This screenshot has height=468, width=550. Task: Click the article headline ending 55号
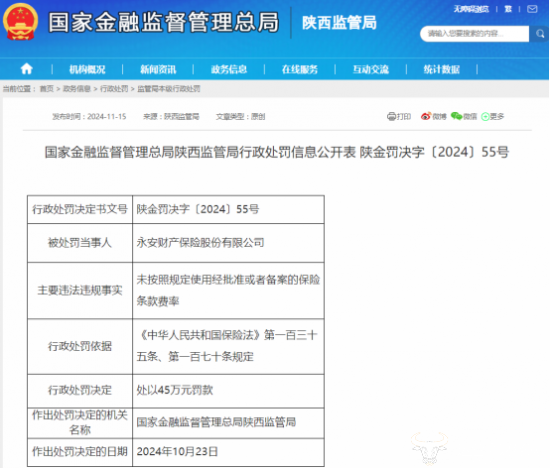(277, 152)
